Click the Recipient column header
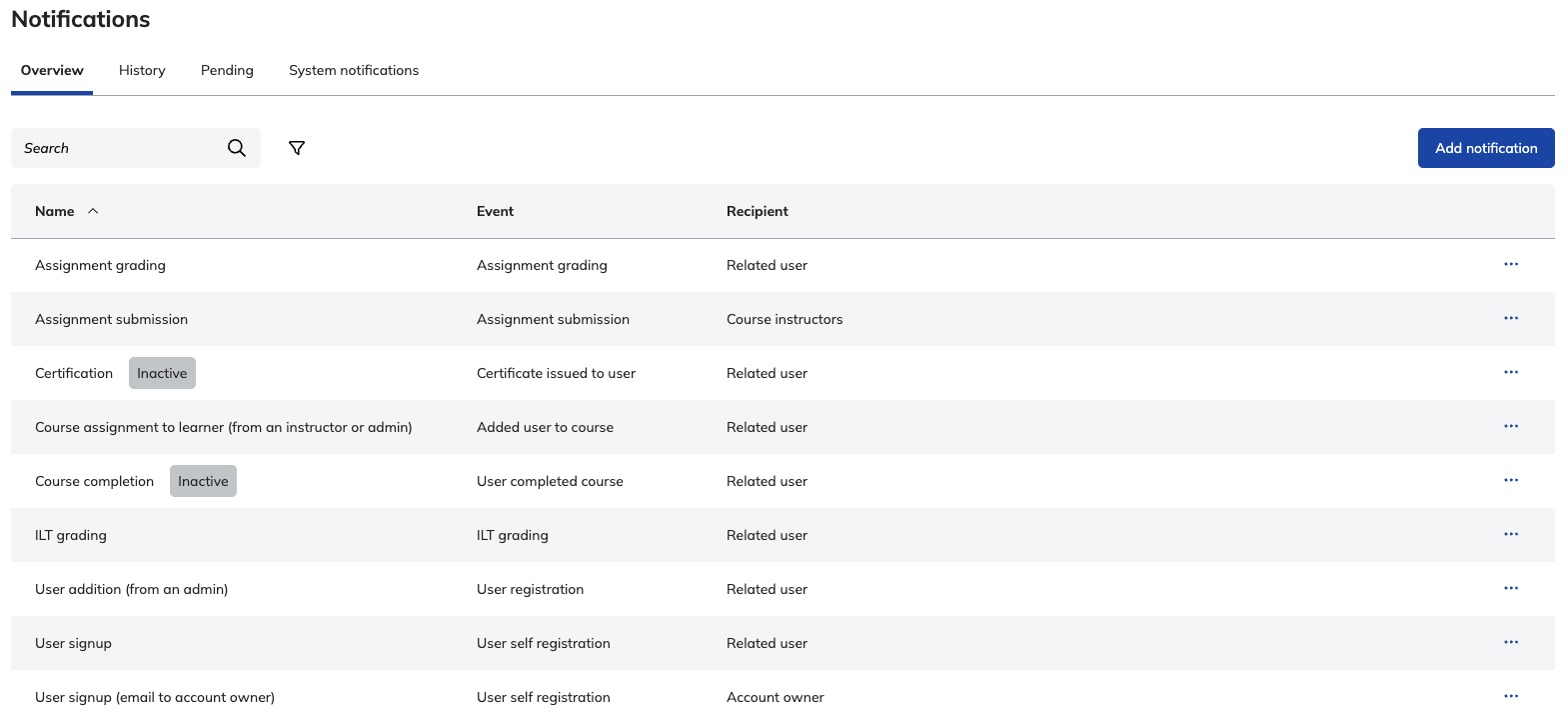This screenshot has width=1568, height=725. (758, 211)
